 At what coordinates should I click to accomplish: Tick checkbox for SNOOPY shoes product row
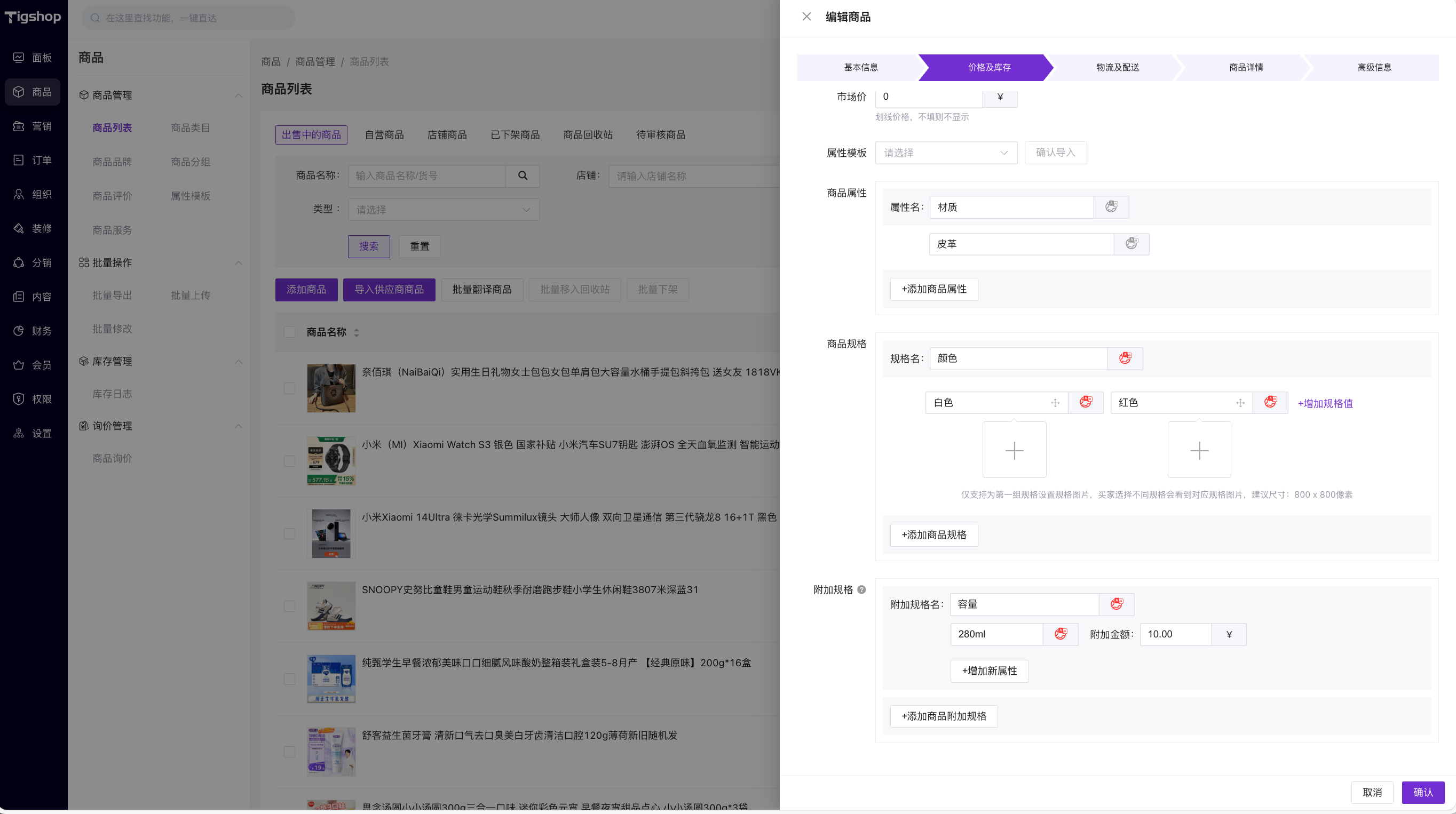pos(289,606)
